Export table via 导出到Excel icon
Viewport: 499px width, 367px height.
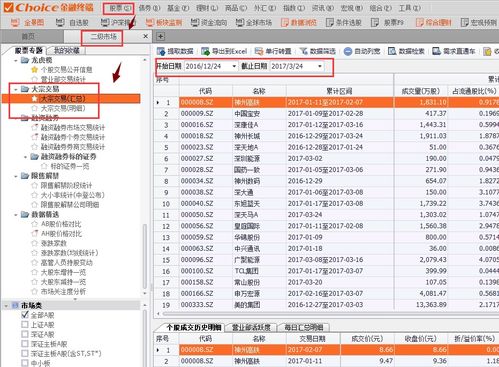click(x=205, y=51)
